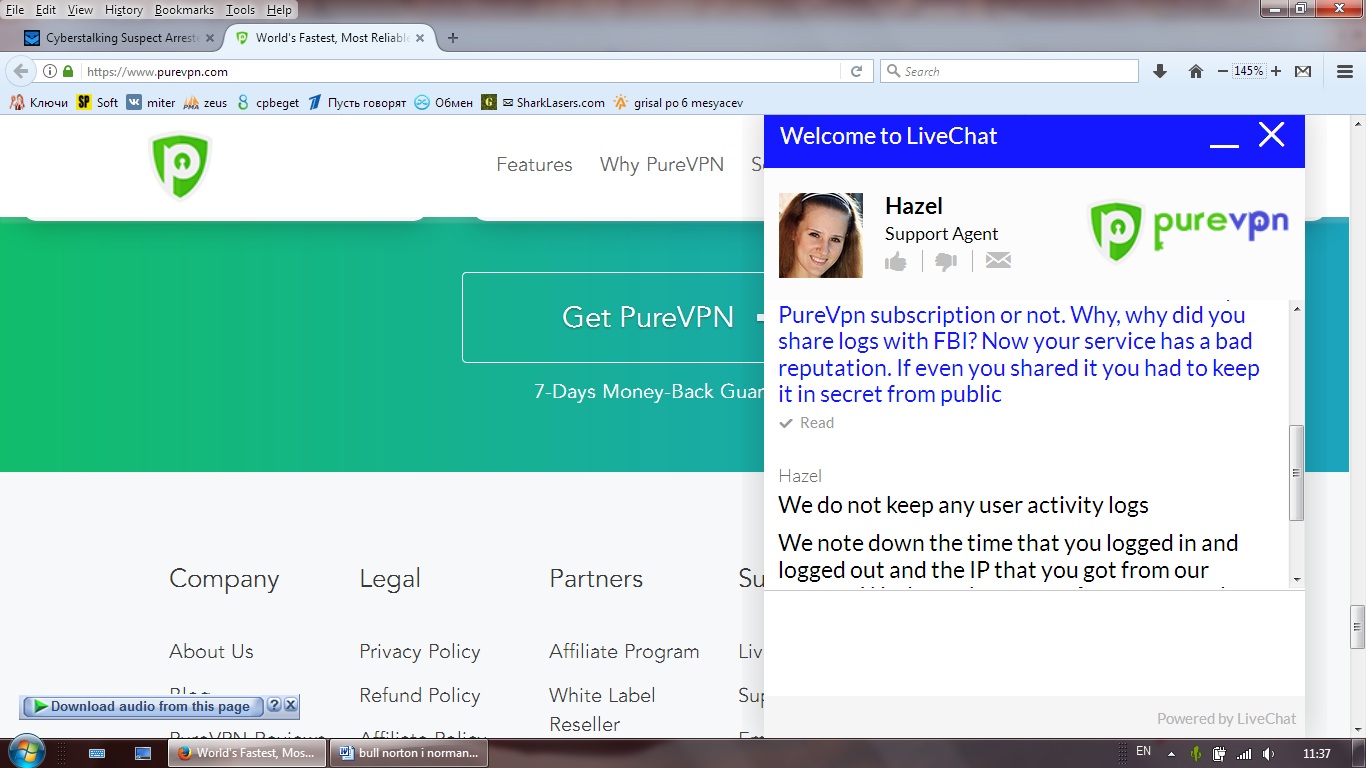Viewport: 1366px width, 768px height.
Task: Open the History menu
Action: [x=124, y=10]
